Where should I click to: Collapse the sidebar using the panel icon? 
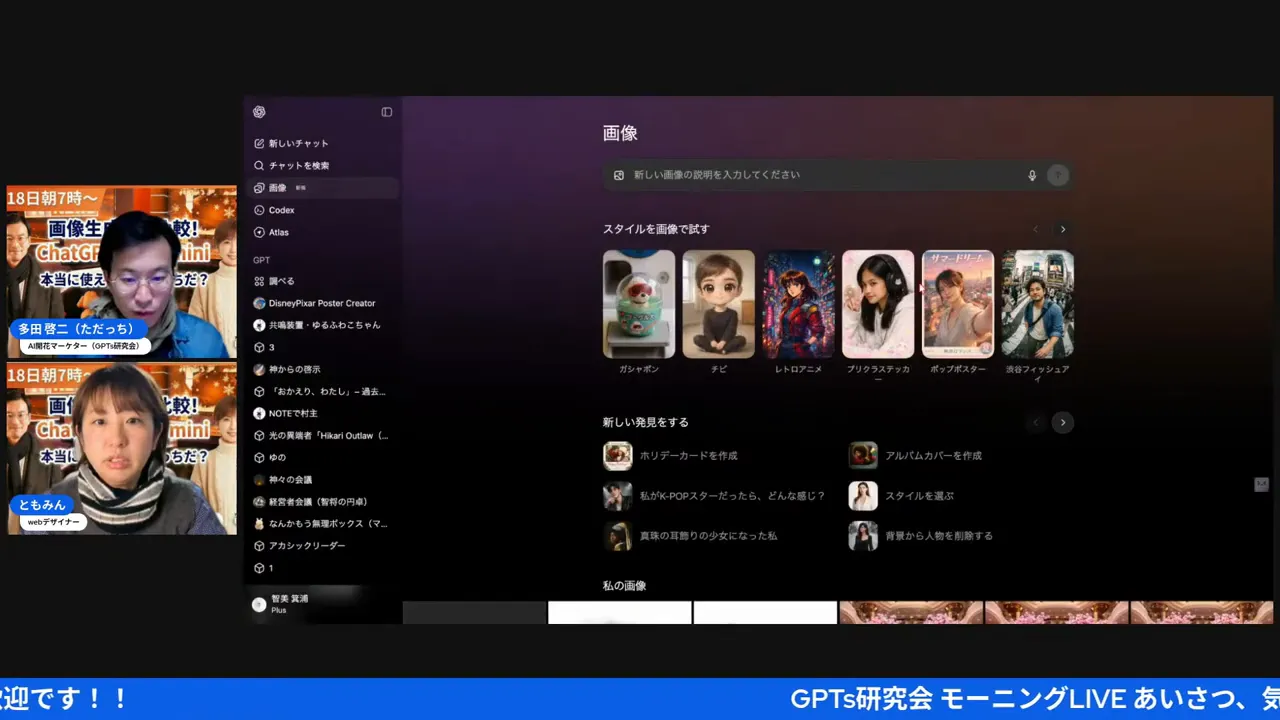click(386, 112)
